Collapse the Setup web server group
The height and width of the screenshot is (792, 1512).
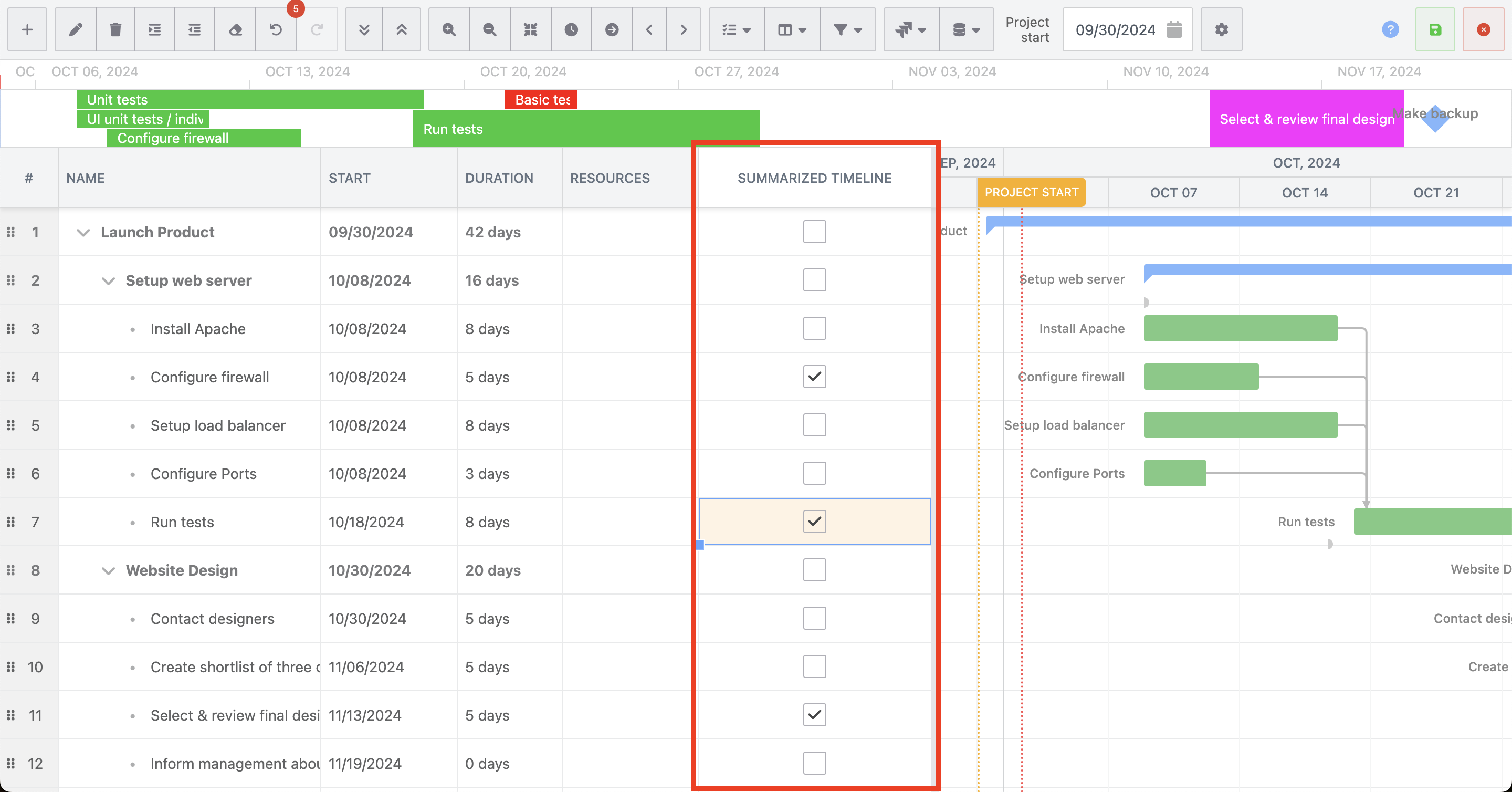(x=108, y=280)
